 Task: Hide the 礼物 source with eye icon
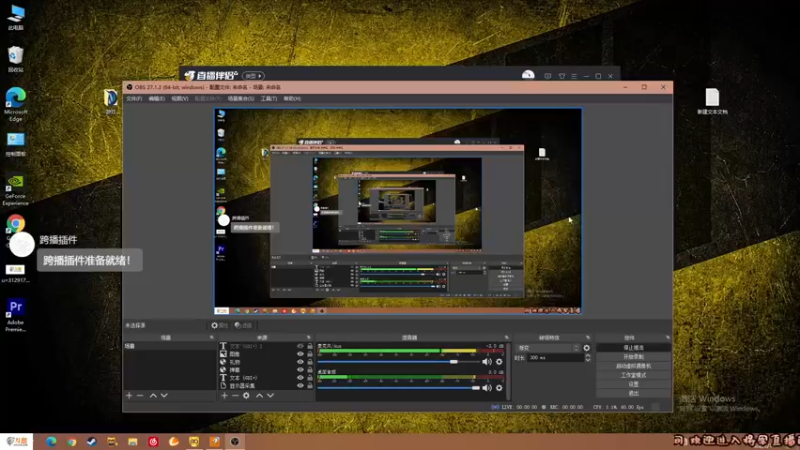pyautogui.click(x=300, y=362)
